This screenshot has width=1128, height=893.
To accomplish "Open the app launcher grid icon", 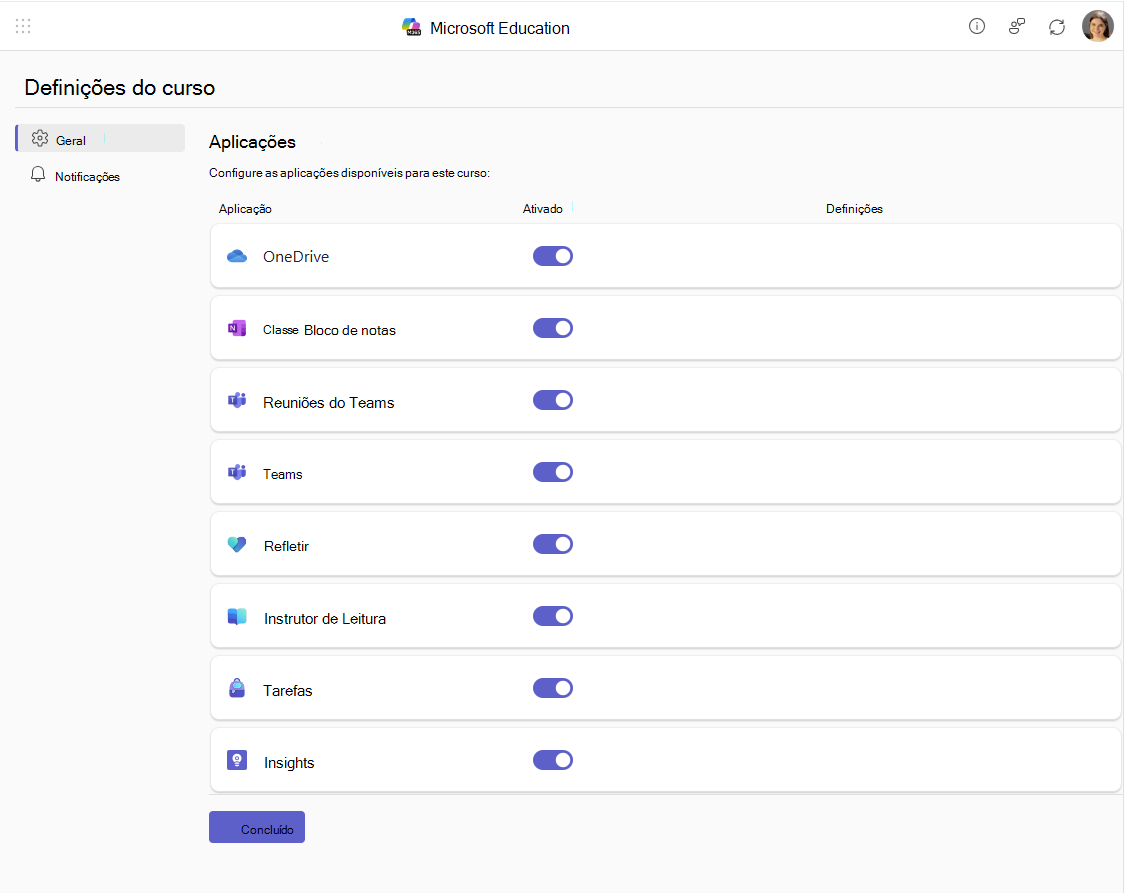I will 23,27.
